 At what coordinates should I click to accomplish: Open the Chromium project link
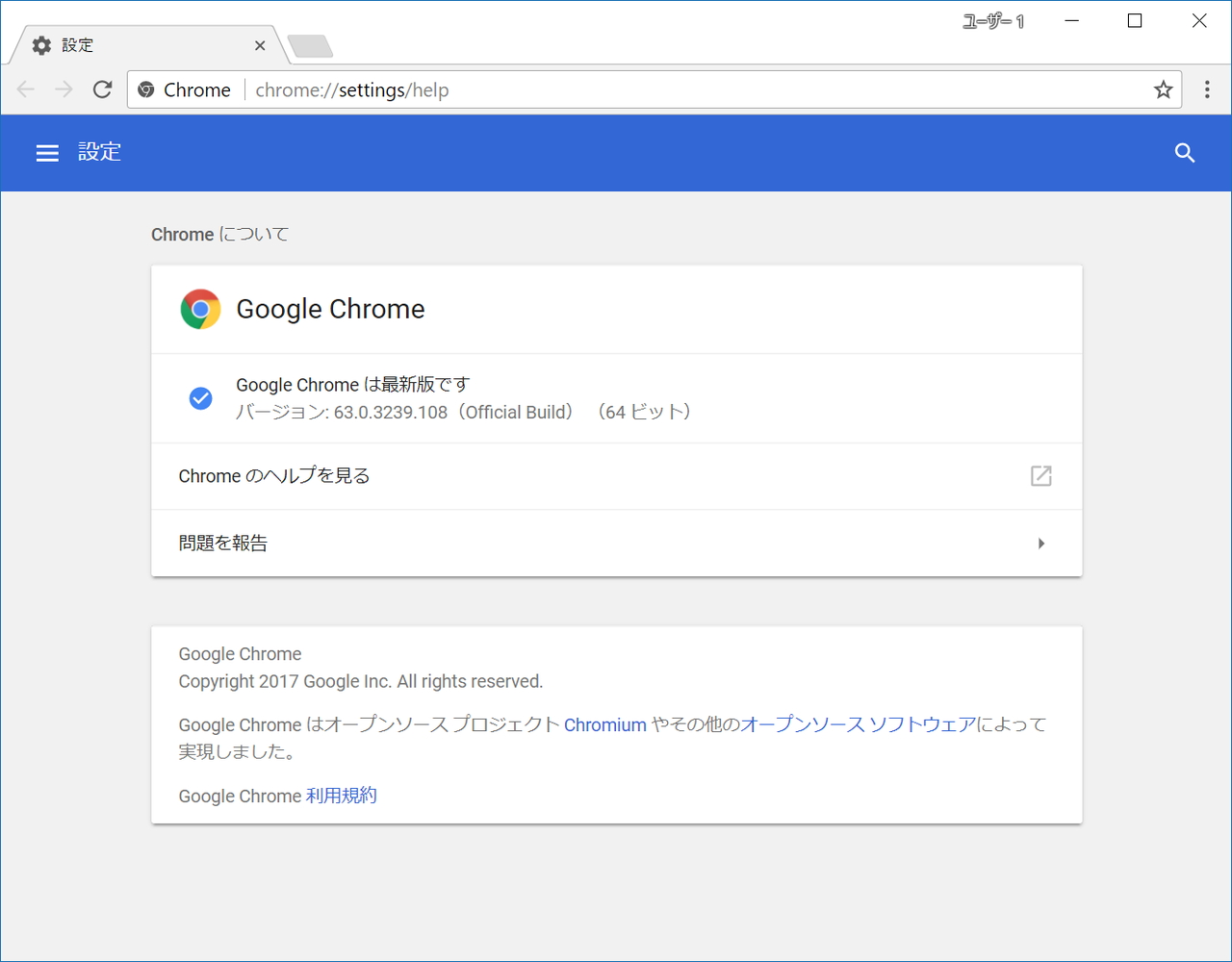(x=605, y=724)
